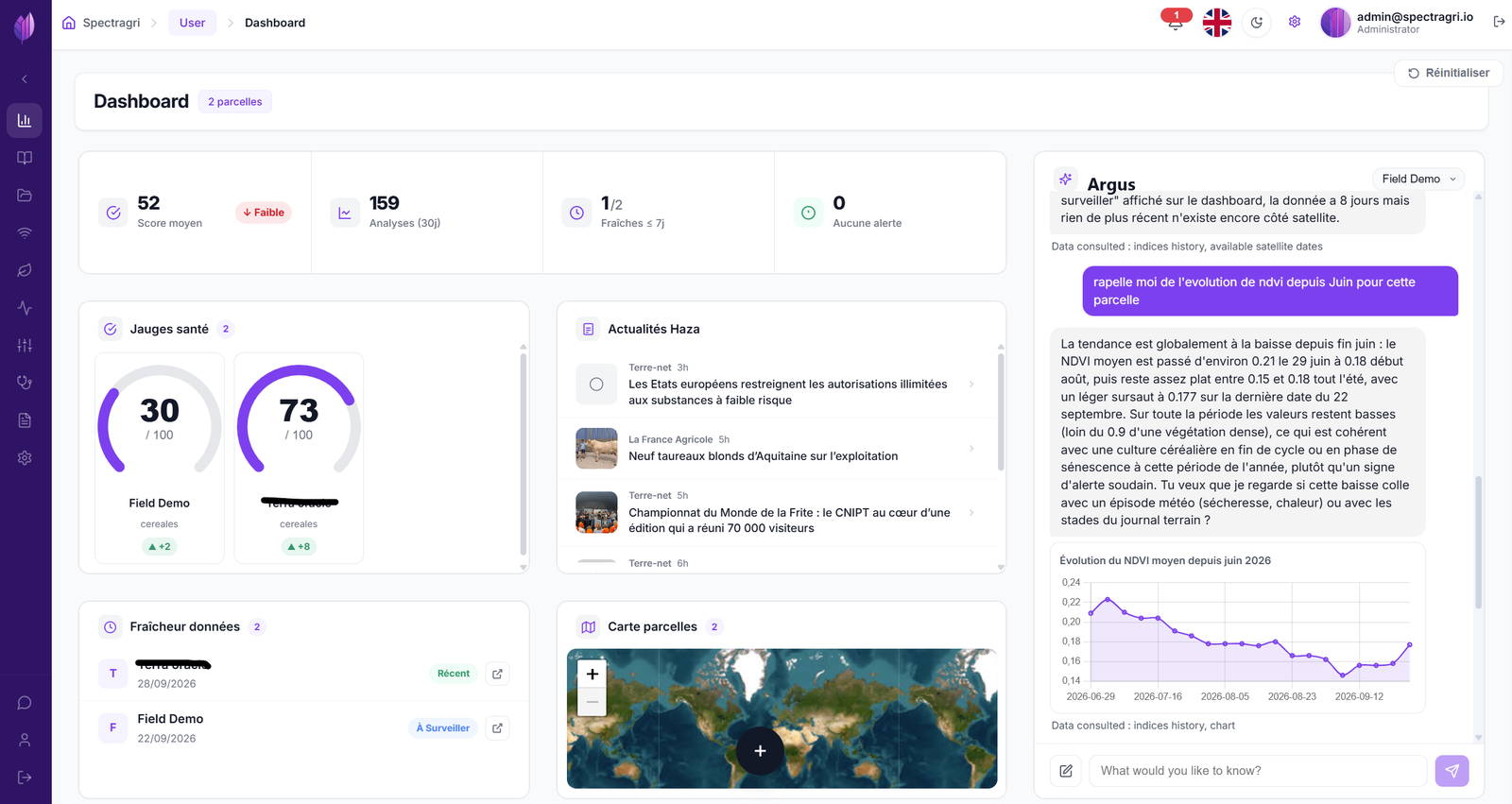Zoom in on the parcels map
The height and width of the screenshot is (804, 1512).
pos(592,674)
